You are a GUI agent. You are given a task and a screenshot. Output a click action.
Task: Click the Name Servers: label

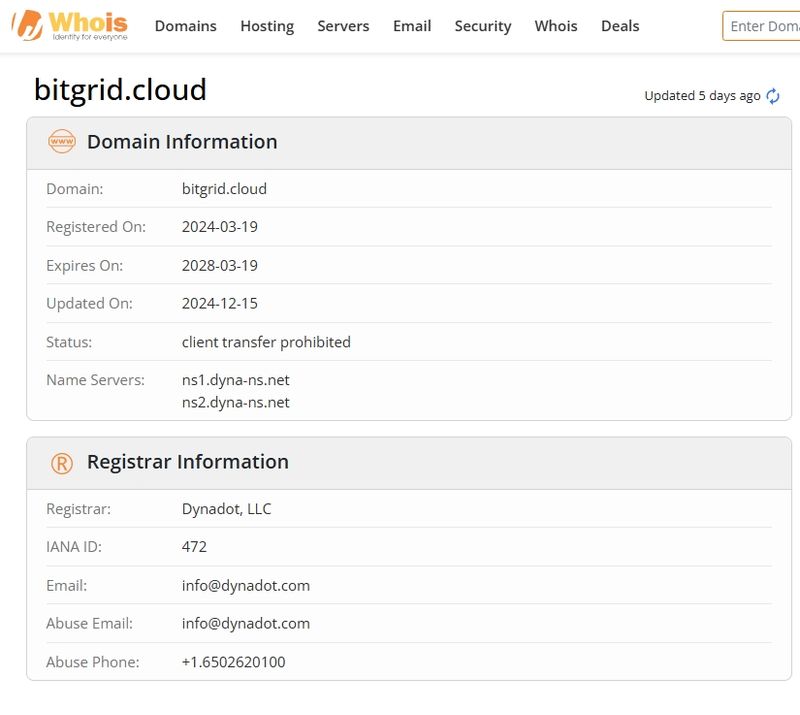tap(95, 380)
